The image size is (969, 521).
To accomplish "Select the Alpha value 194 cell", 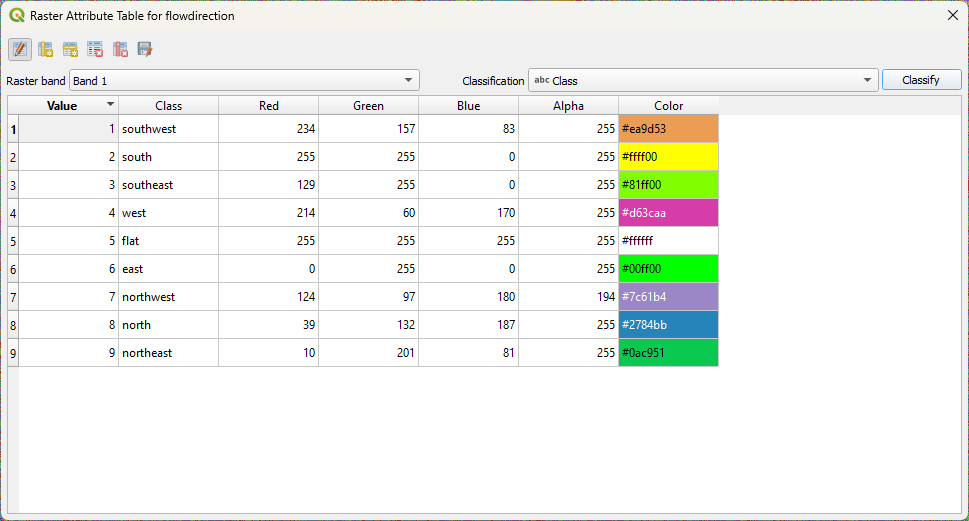I will click(x=568, y=297).
